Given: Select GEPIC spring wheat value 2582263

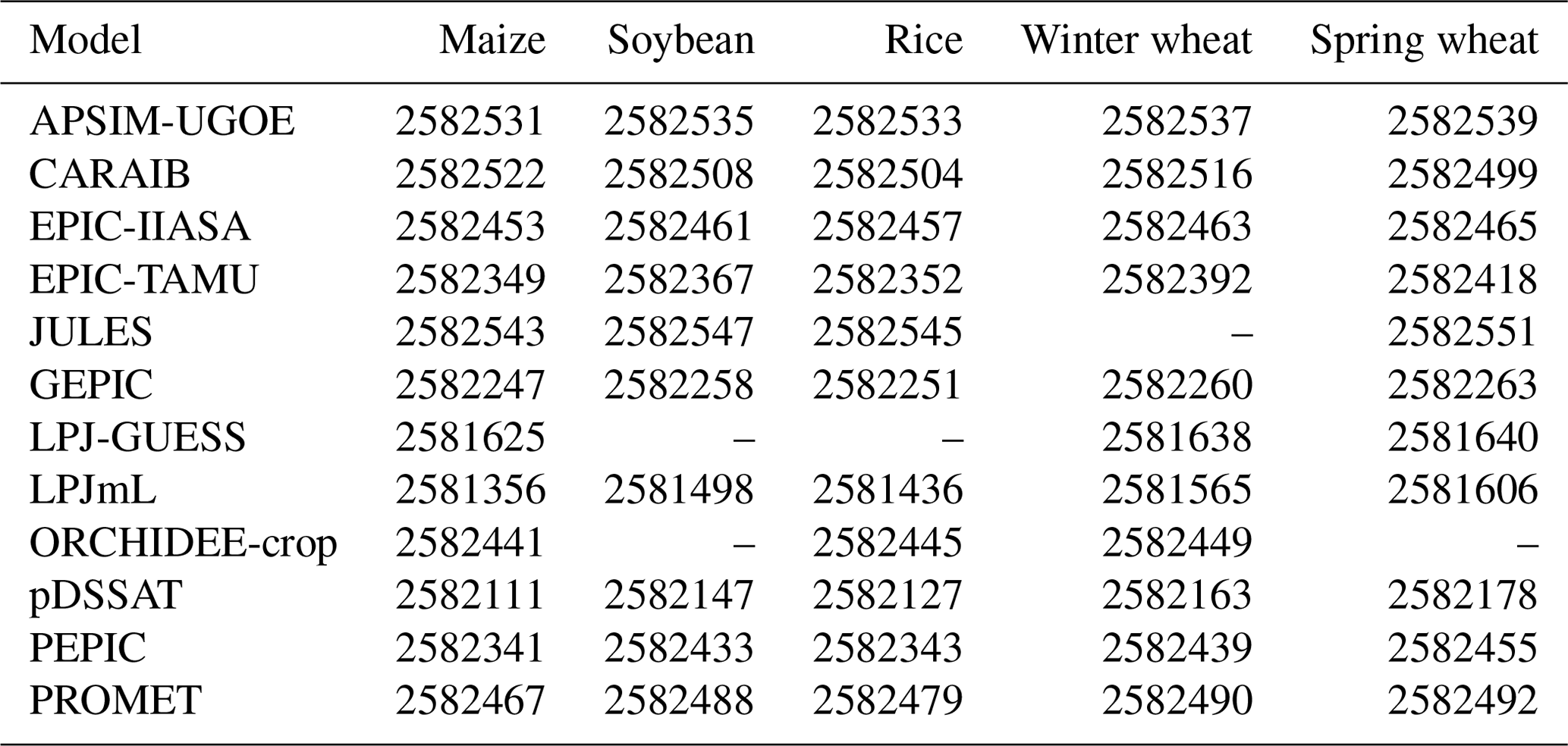Looking at the screenshot, I should pyautogui.click(x=1463, y=384).
